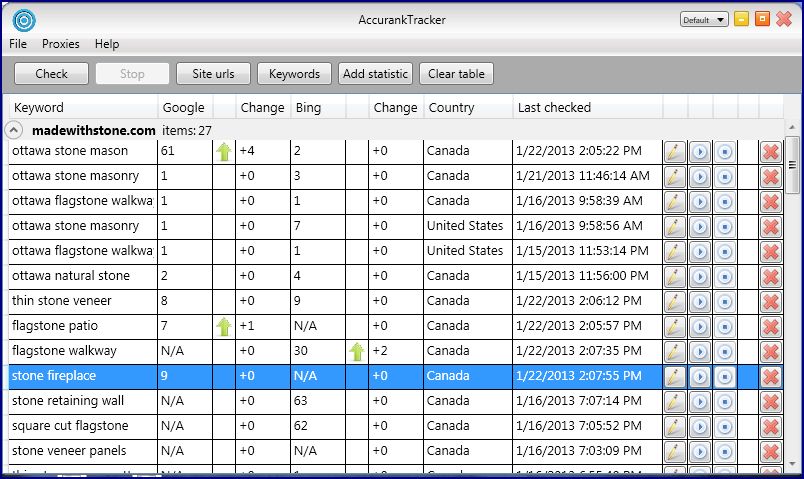Click '1/21/2013 11:46:14 AM' timestamp cell
This screenshot has height=479, width=804.
point(587,177)
